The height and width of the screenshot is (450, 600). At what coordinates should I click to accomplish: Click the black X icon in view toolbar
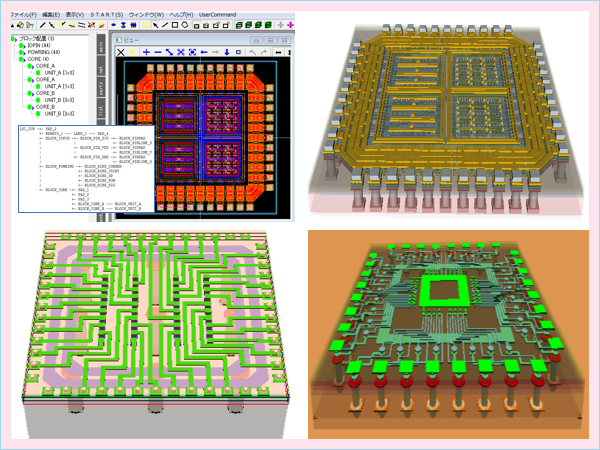[x=122, y=51]
